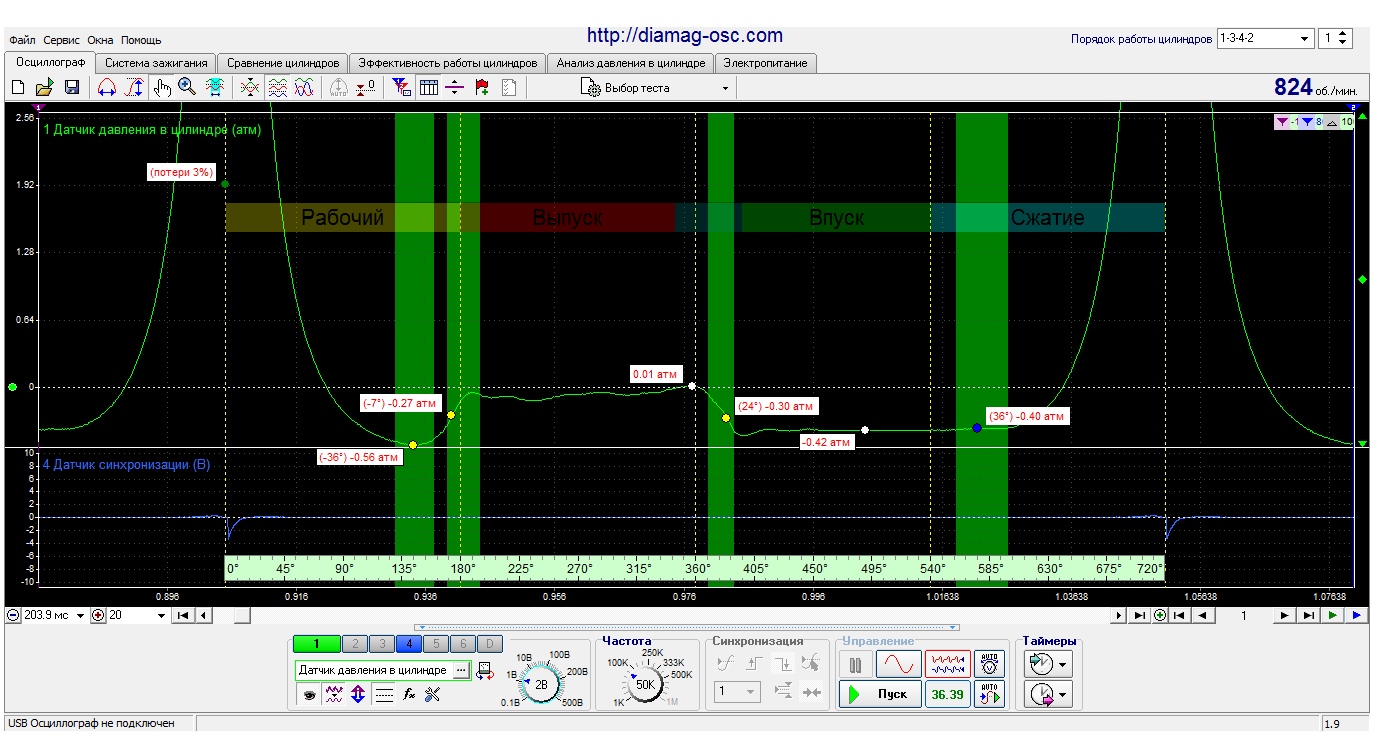The width and height of the screenshot is (1374, 736).
Task: Click the separate channels waveform icon
Action: [x=277, y=88]
